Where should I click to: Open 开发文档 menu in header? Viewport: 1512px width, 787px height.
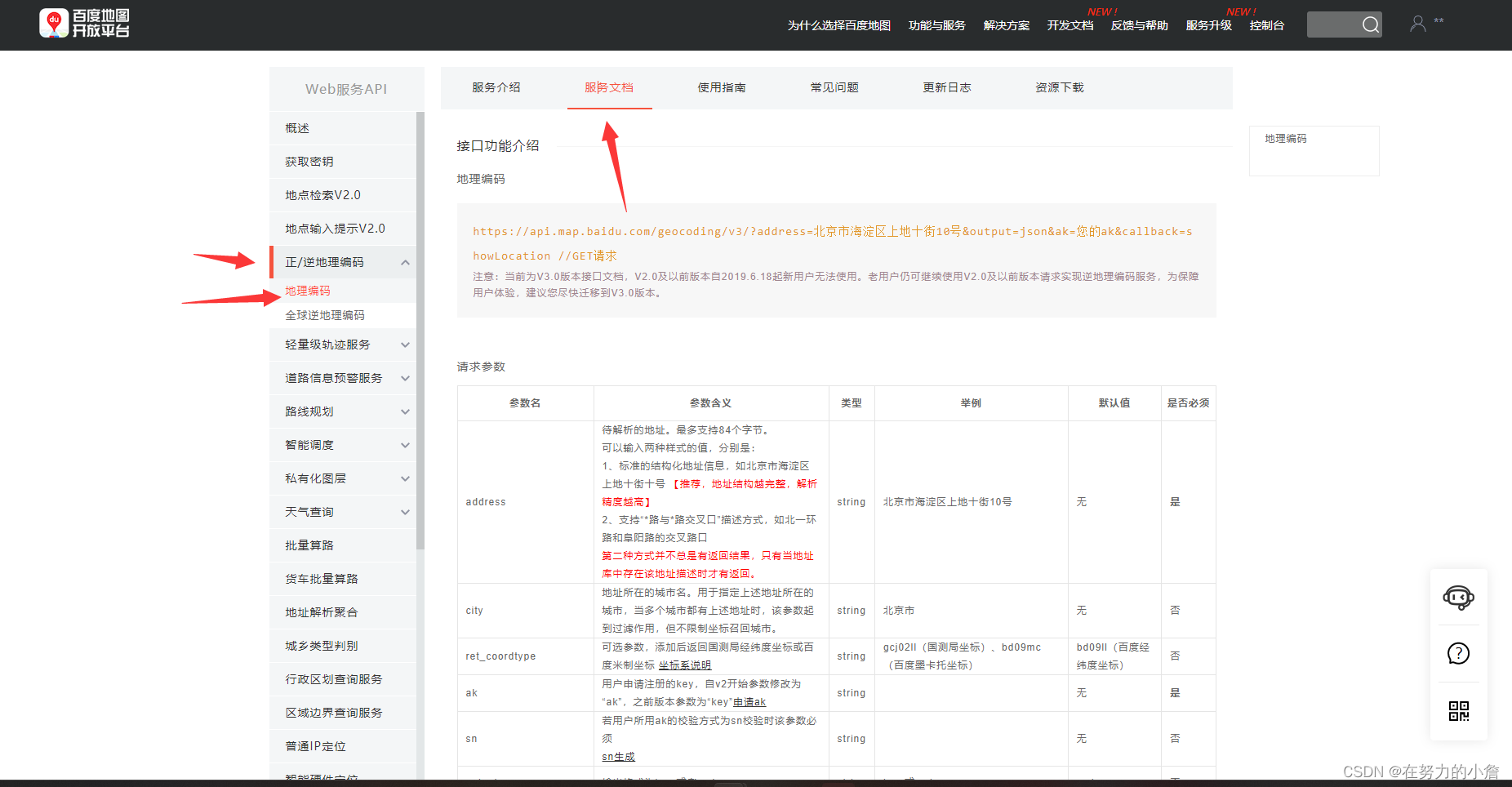point(1070,25)
